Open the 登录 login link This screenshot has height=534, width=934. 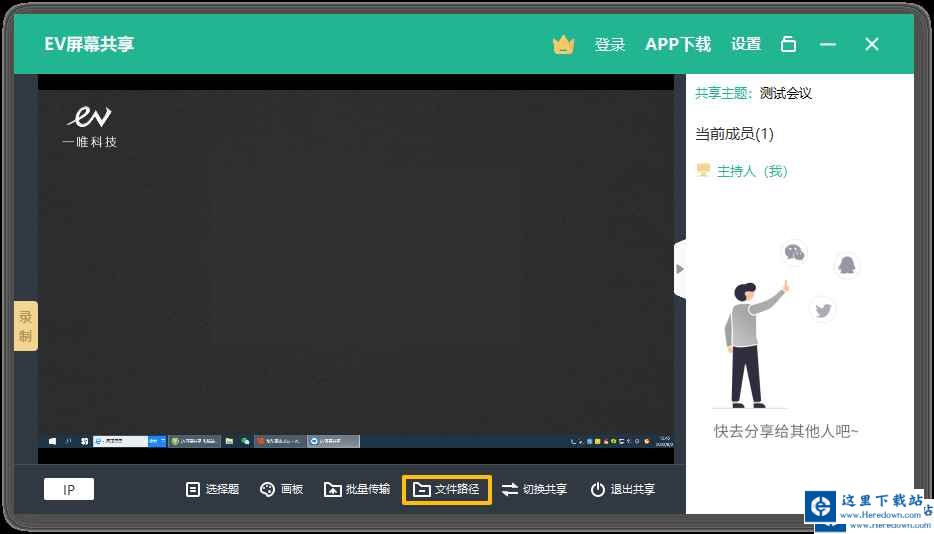(x=609, y=44)
